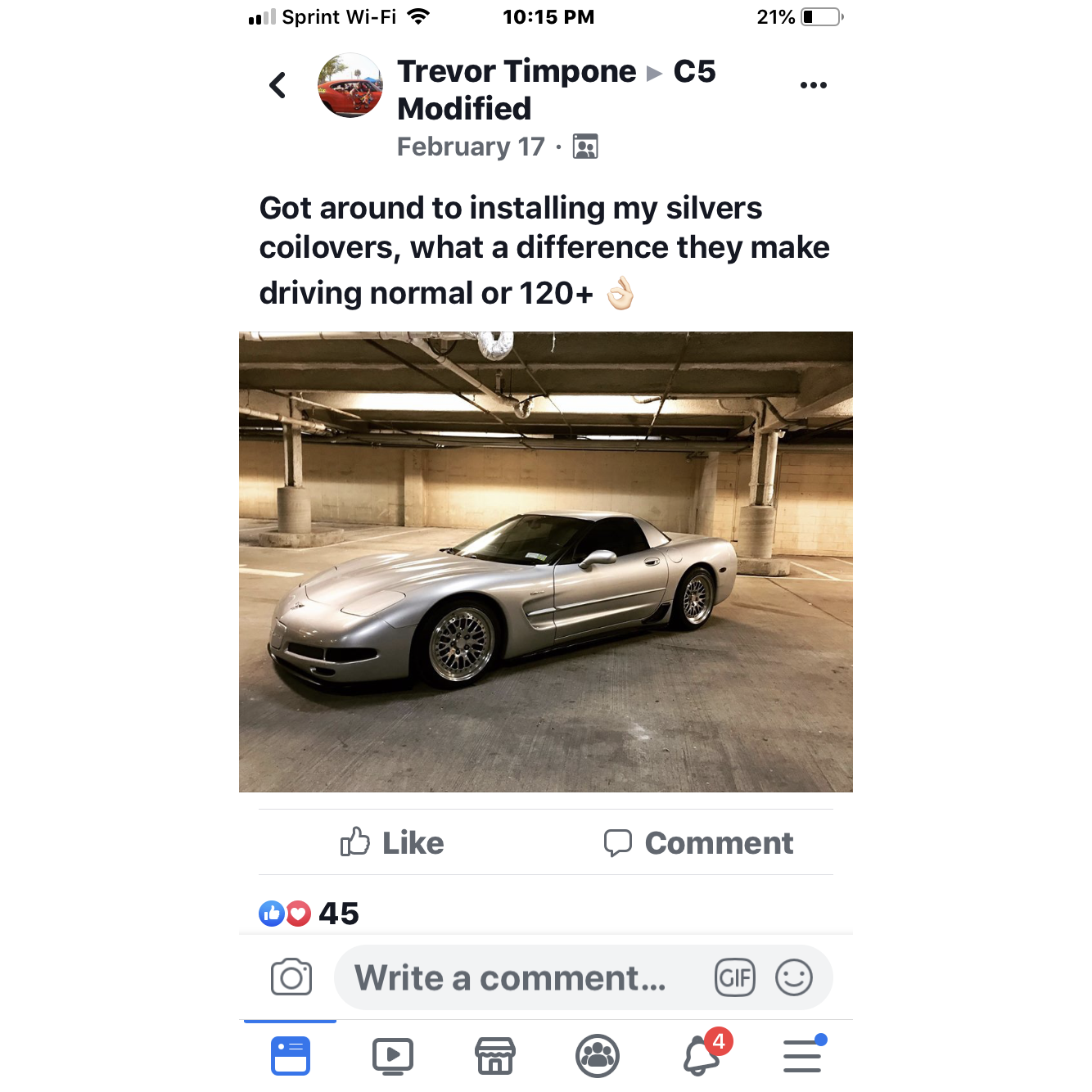Like the post
Screen dimensions: 1092x1092
[392, 842]
